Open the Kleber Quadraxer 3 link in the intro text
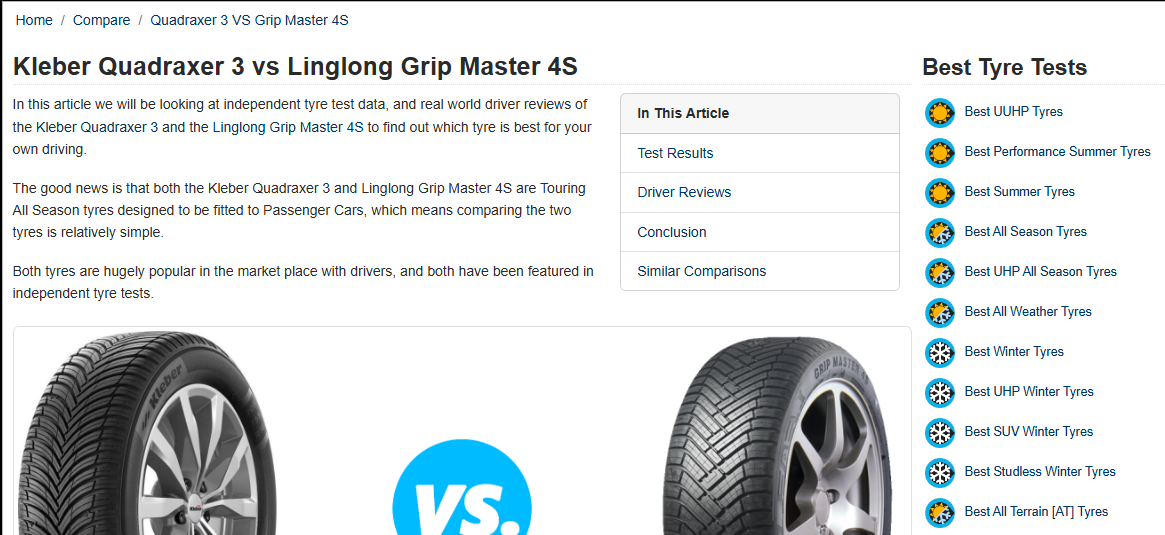 97,127
